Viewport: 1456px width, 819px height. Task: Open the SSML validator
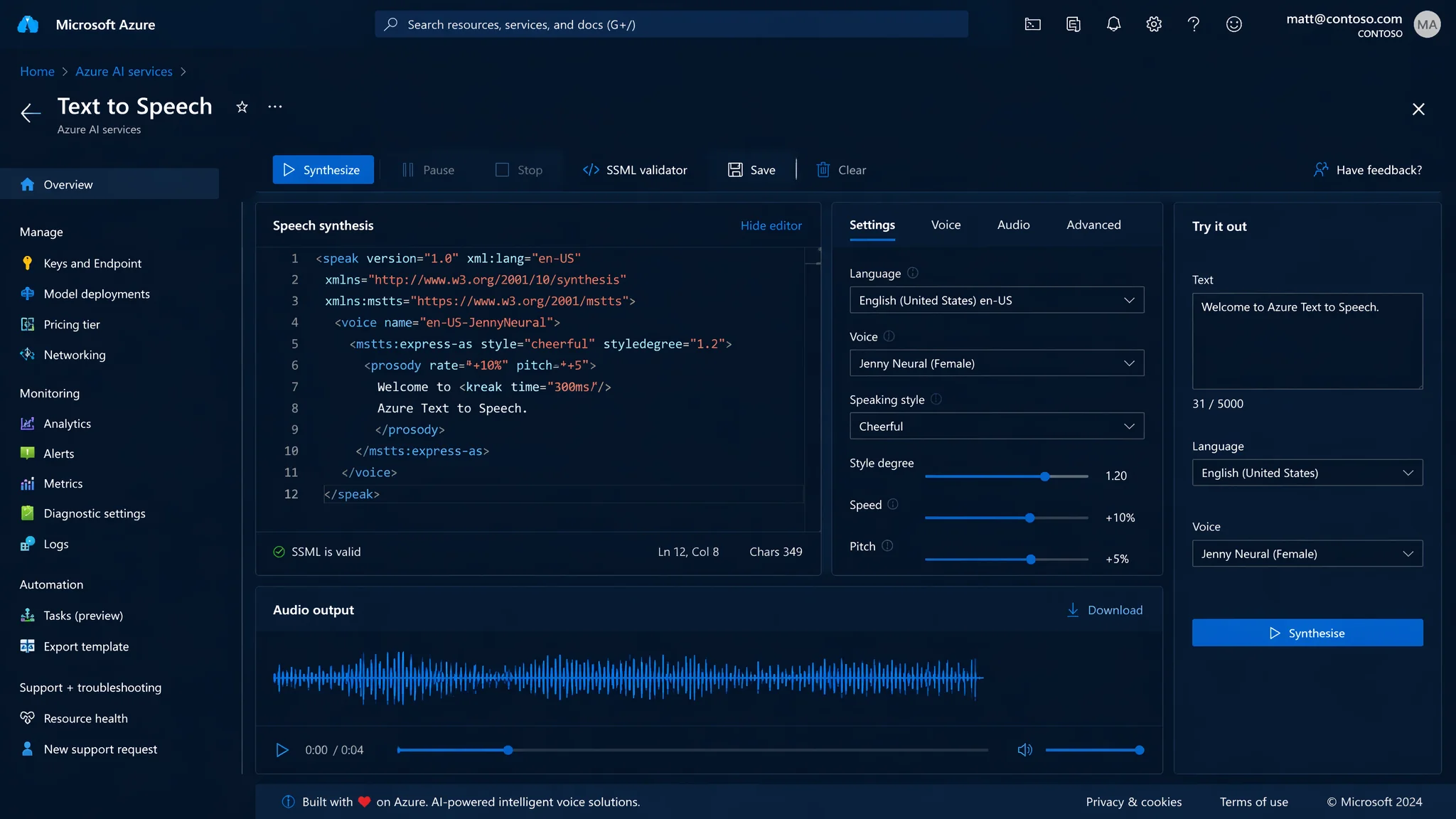(635, 170)
